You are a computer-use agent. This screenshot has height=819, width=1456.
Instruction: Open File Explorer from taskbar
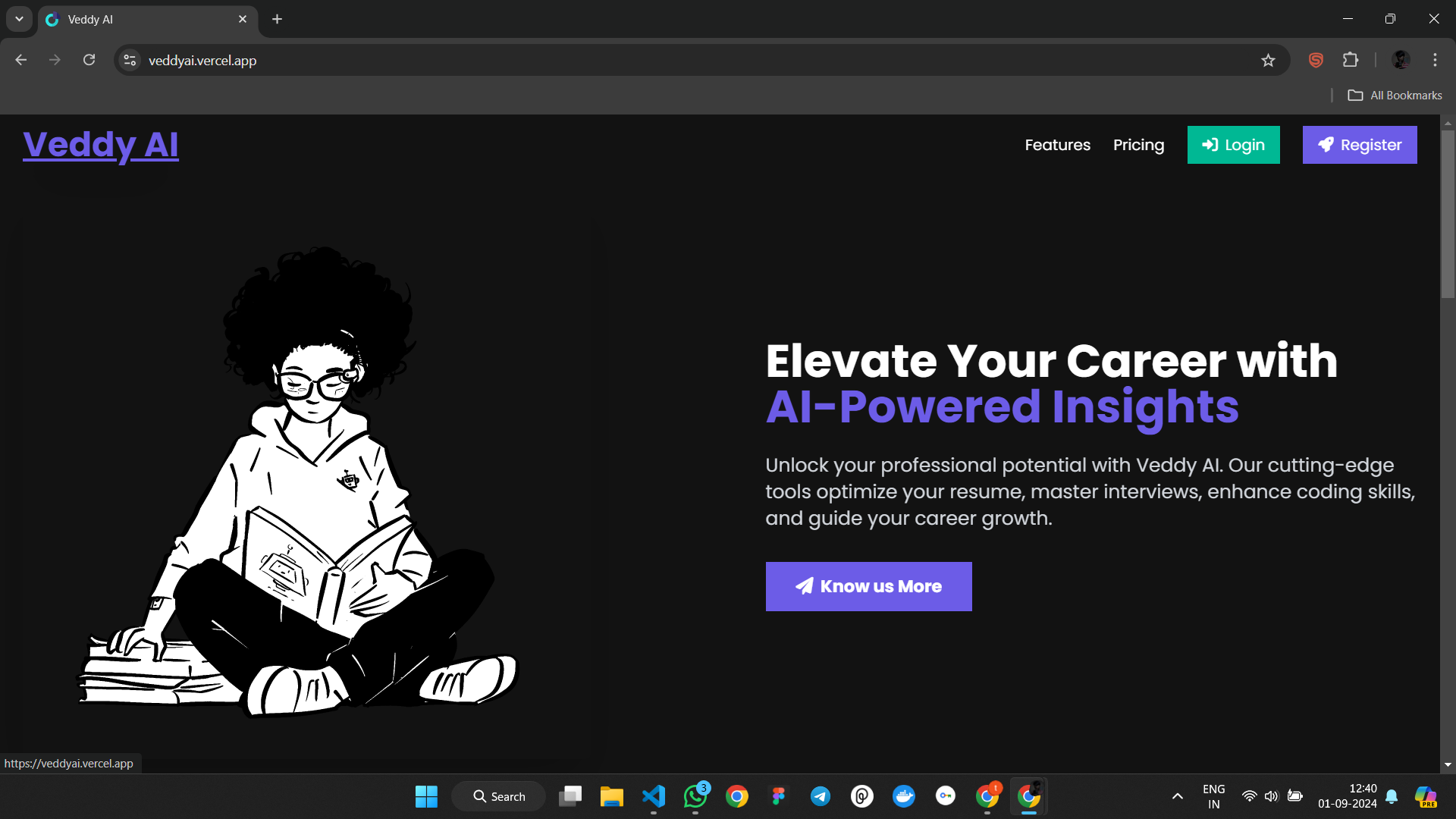pyautogui.click(x=612, y=796)
